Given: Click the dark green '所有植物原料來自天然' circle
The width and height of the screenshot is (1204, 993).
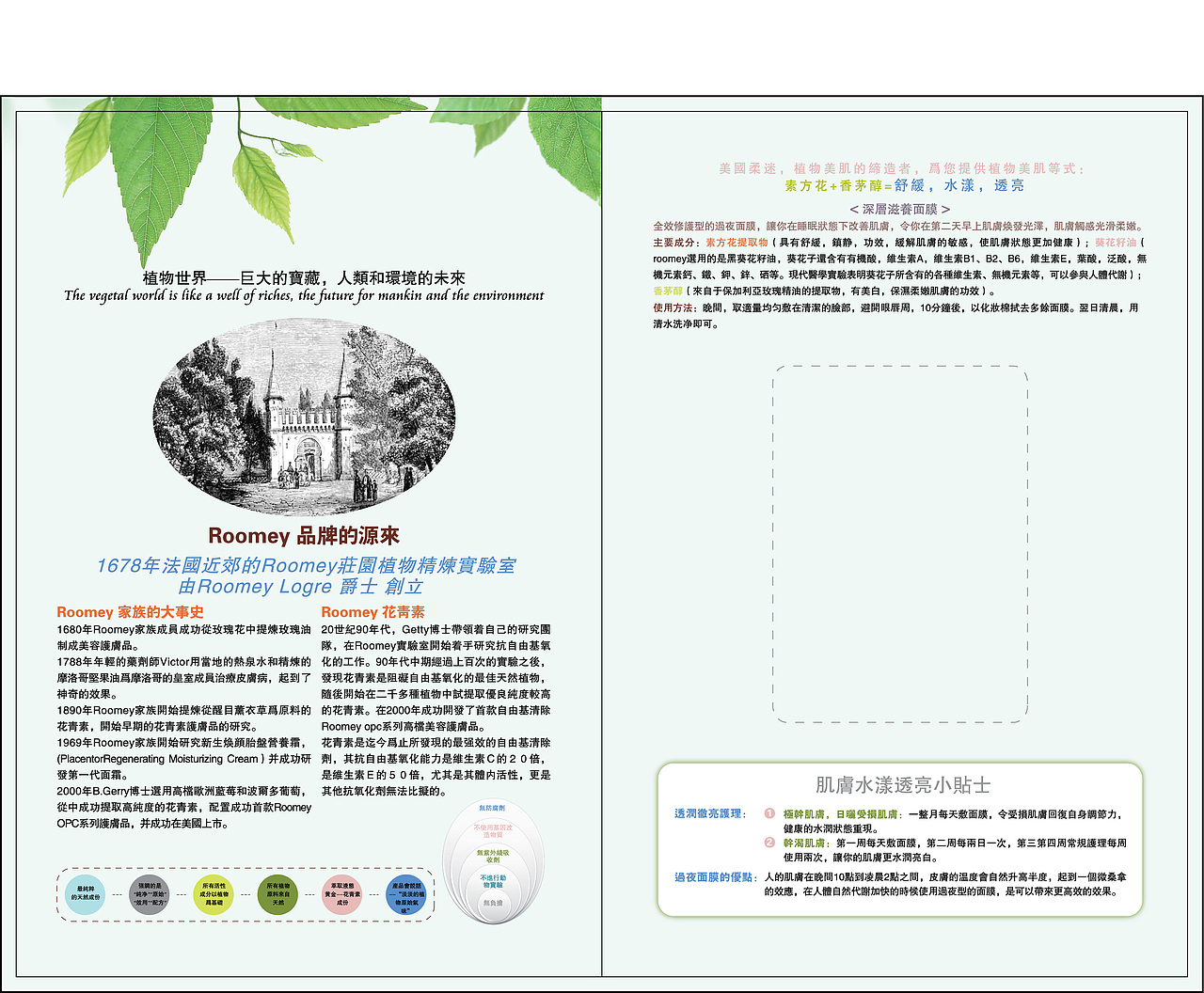Looking at the screenshot, I should pyautogui.click(x=277, y=893).
